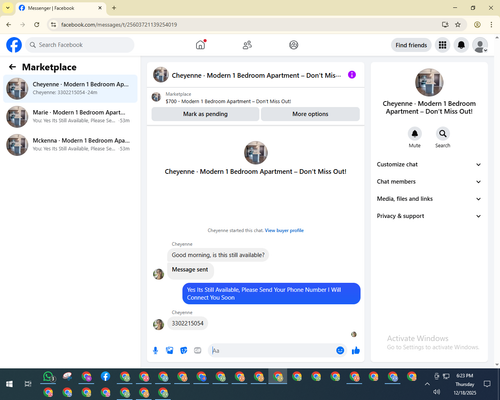Viewport: 500px width, 400px height.
Task: Open the Menu grid icon
Action: (442, 45)
